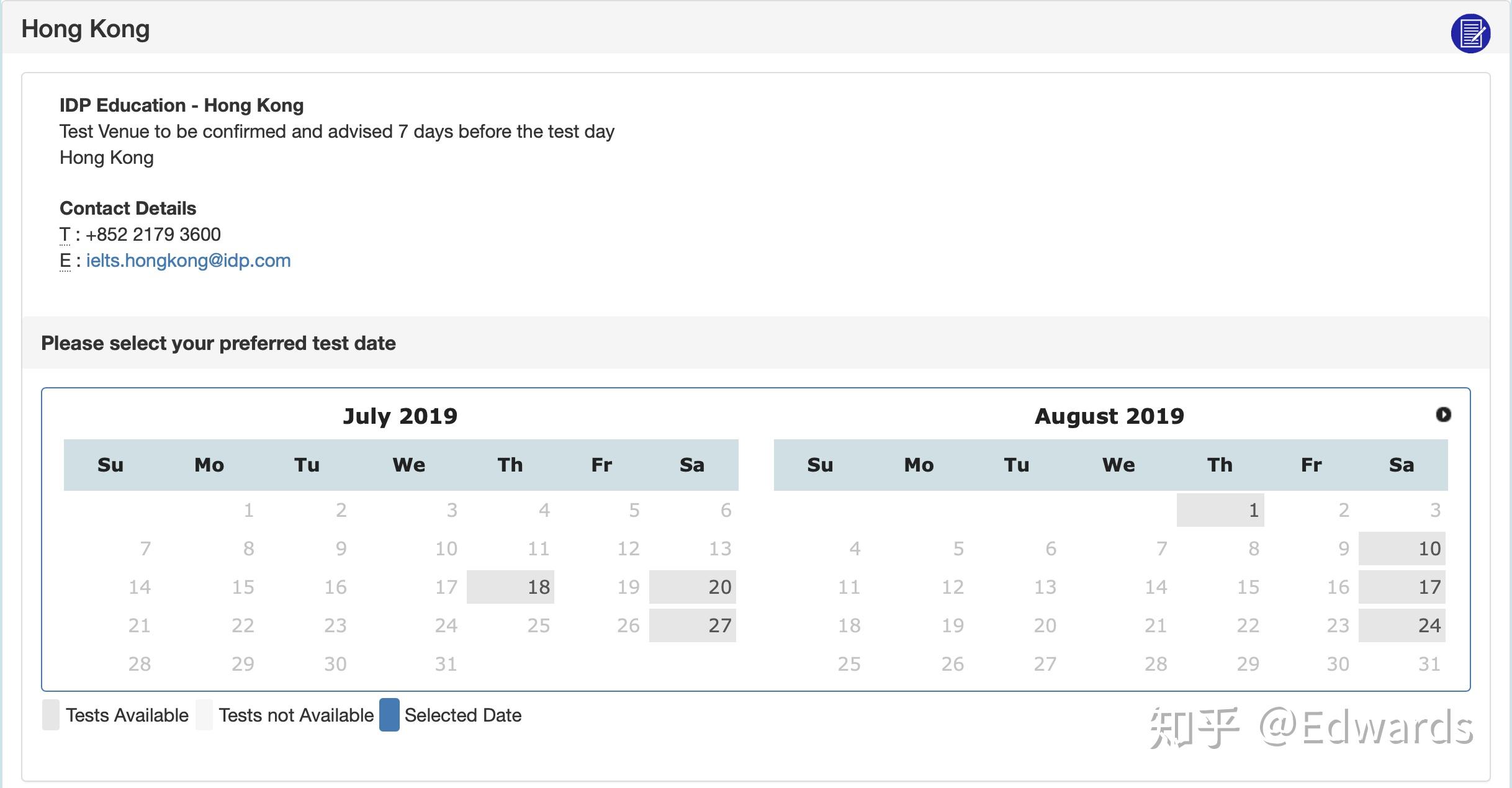Screen dimensions: 1512x788
Task: Click unavailable date July 19
Action: click(628, 587)
